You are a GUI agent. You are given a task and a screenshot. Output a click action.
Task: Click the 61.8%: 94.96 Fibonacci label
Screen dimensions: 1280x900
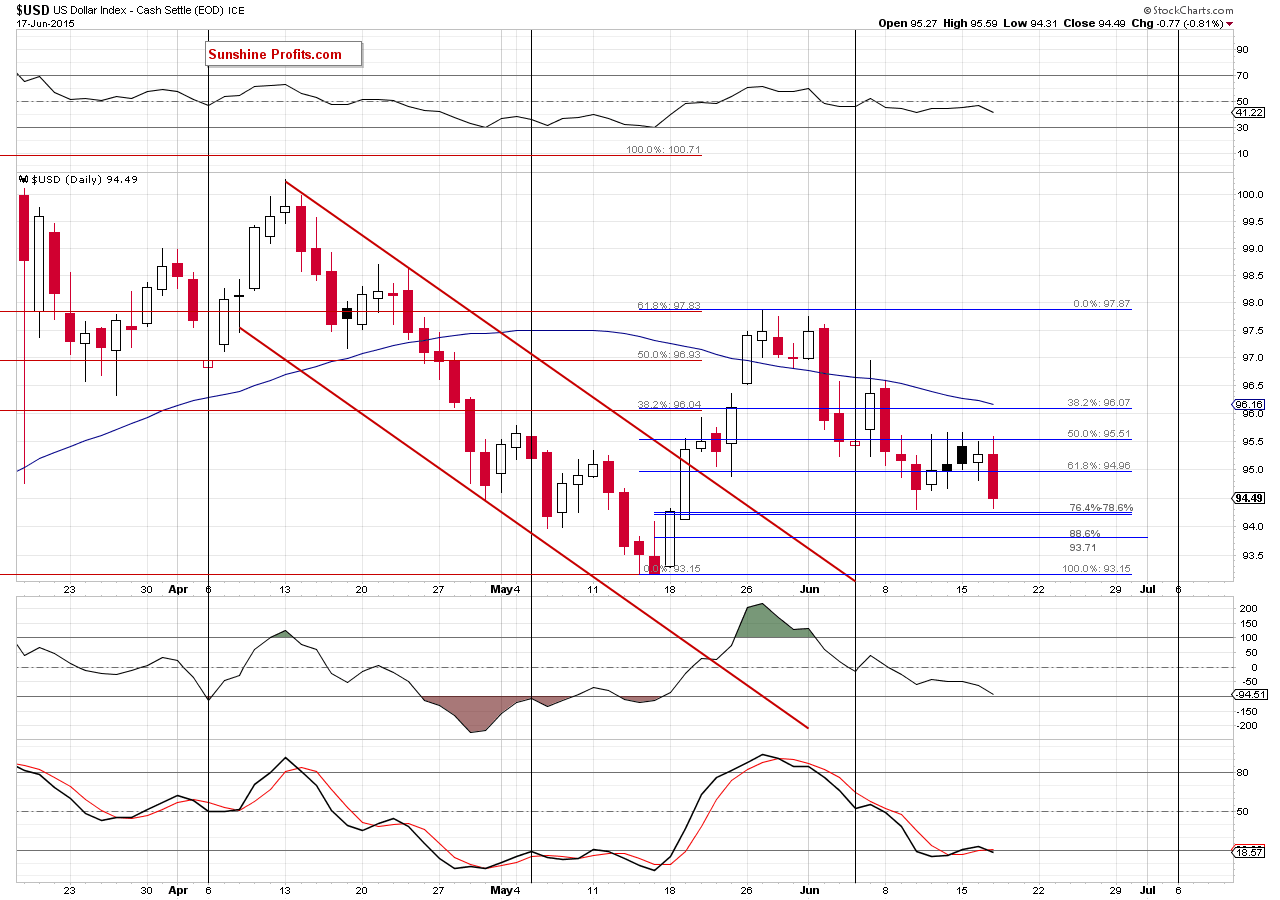[x=1098, y=465]
